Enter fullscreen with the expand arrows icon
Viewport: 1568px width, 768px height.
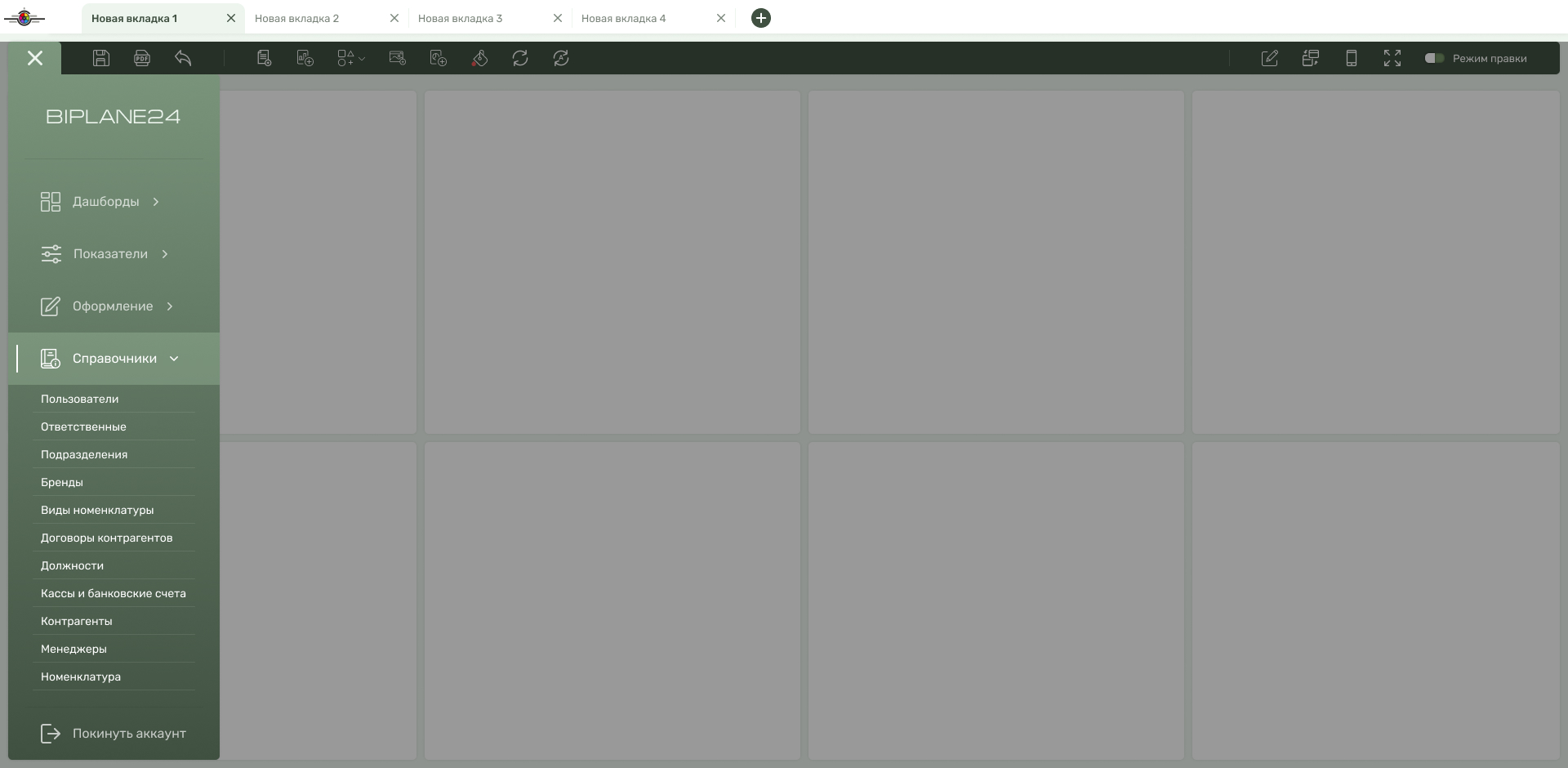1392,58
